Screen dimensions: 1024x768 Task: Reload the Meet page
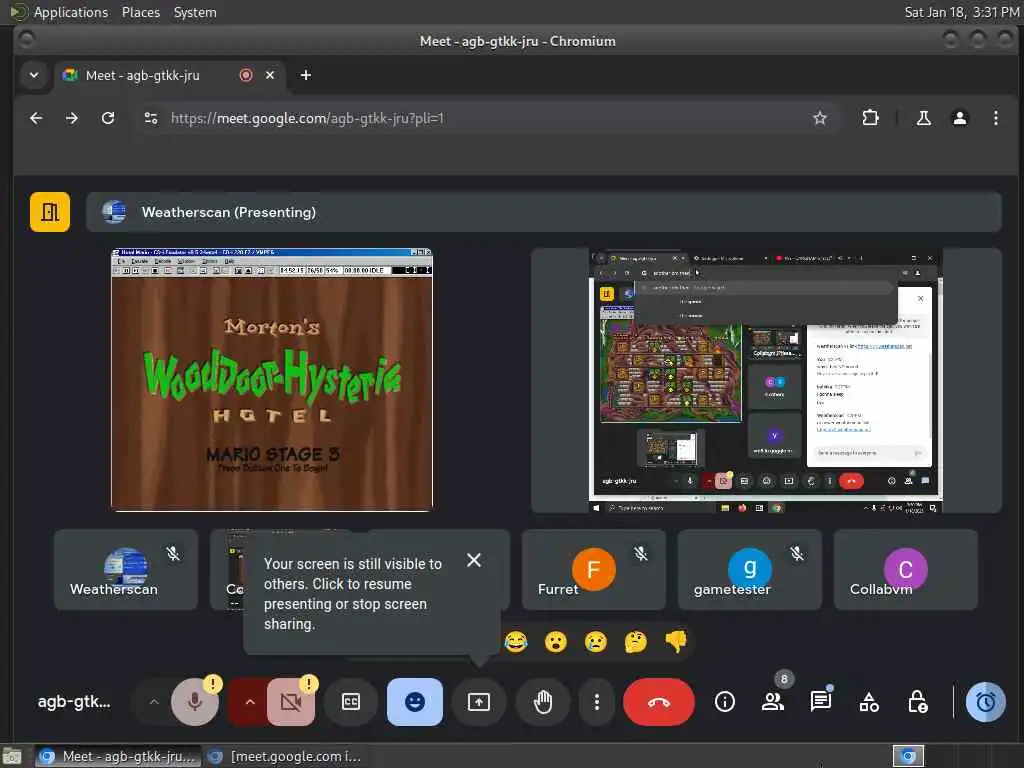[108, 118]
